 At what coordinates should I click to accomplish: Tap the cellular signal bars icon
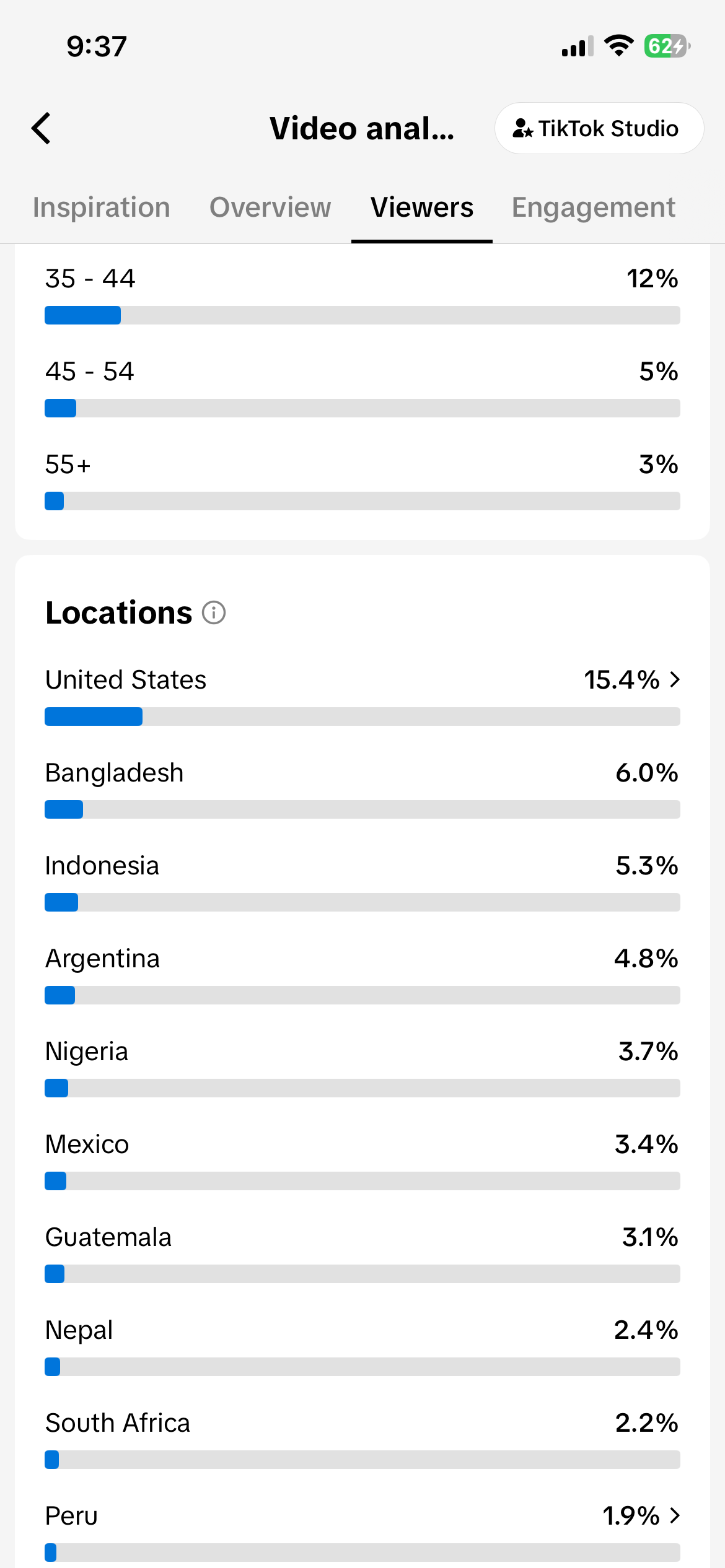coord(578,46)
